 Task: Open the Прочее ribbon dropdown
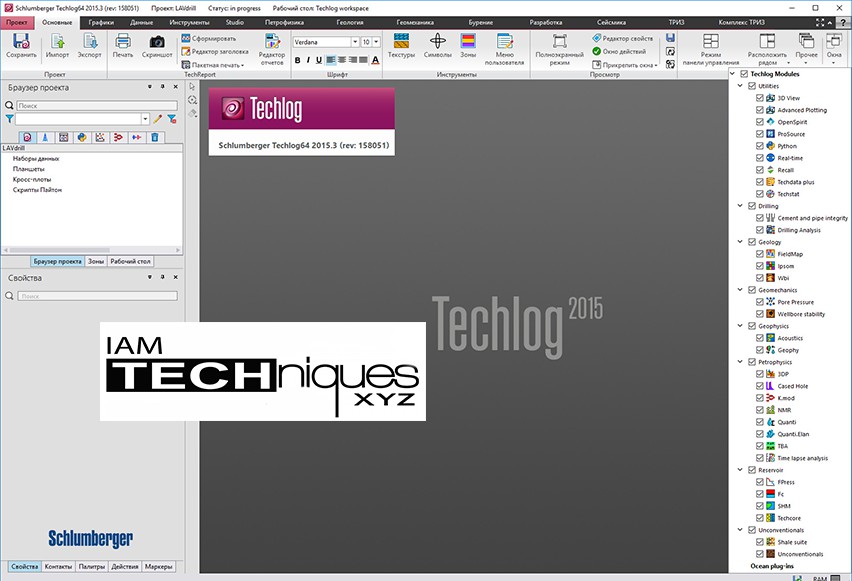pyautogui.click(x=806, y=47)
